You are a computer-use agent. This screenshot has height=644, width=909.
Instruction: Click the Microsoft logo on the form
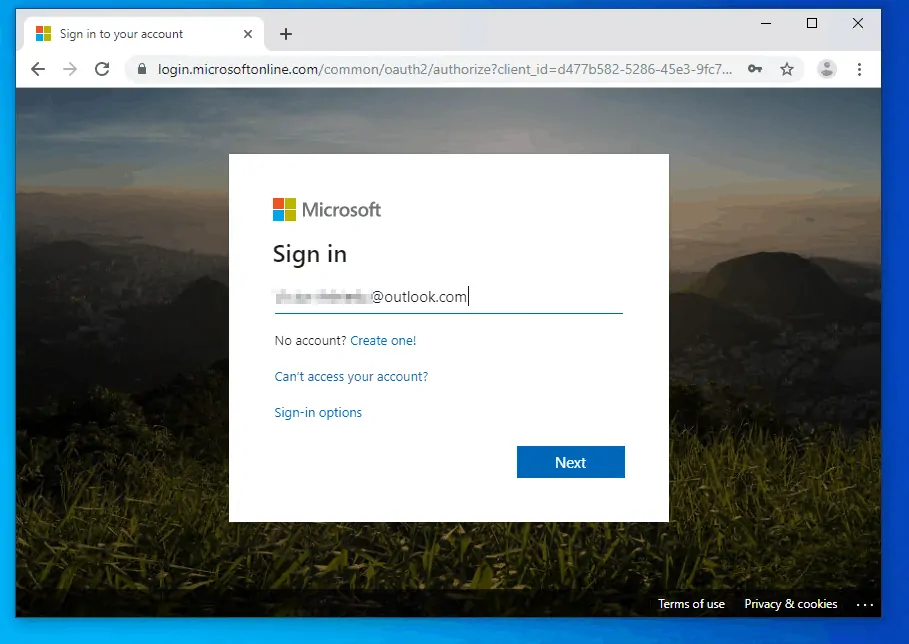pos(326,209)
